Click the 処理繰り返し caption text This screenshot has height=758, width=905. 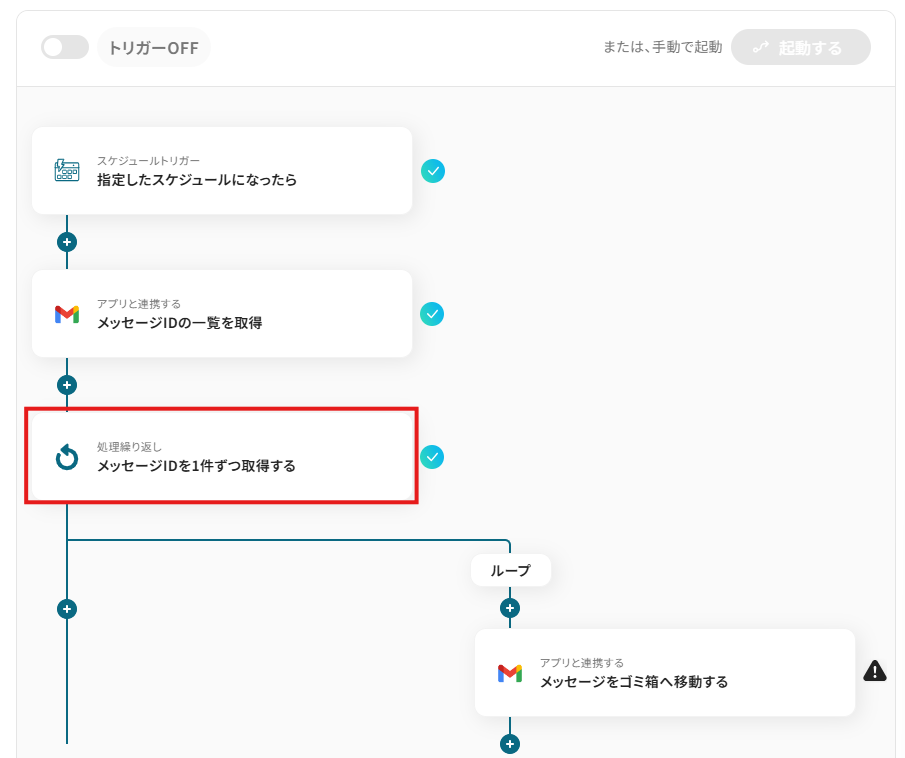coord(129,447)
